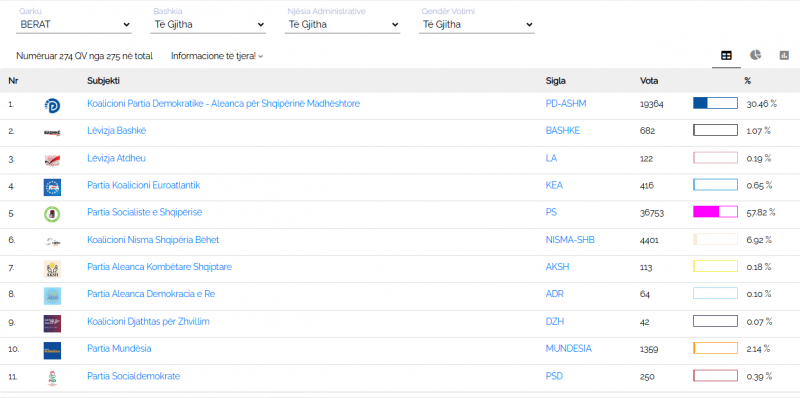
Task: Sort by the Vota column header
Action: (x=649, y=81)
